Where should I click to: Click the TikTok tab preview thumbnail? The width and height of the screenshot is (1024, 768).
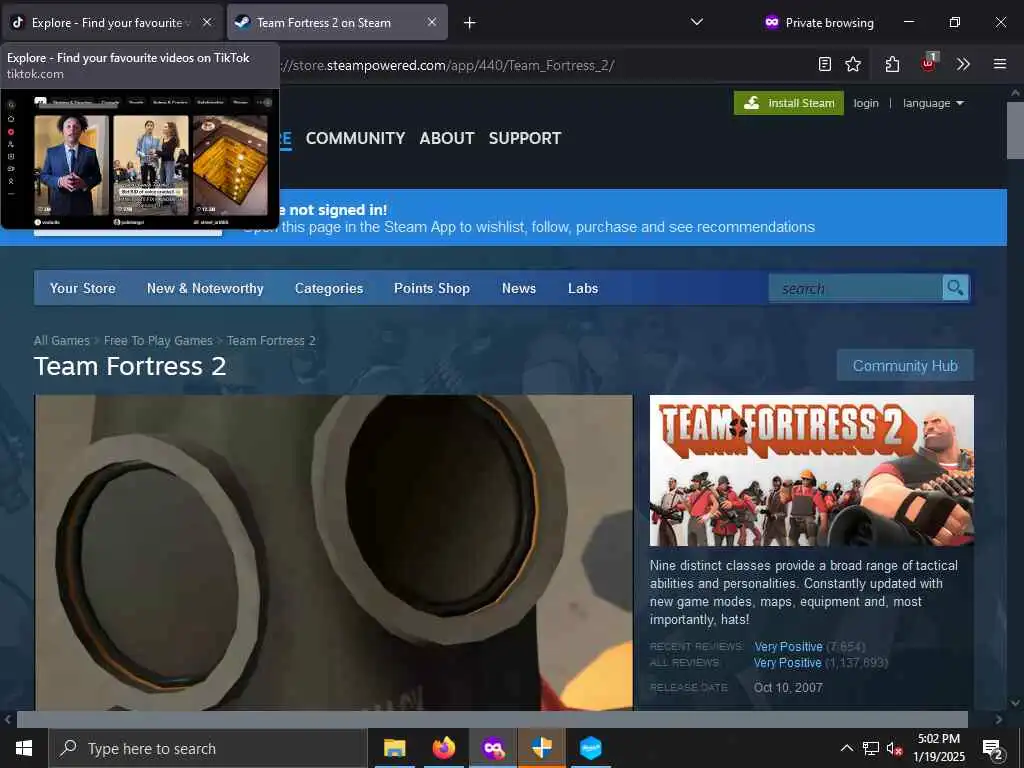[140, 159]
